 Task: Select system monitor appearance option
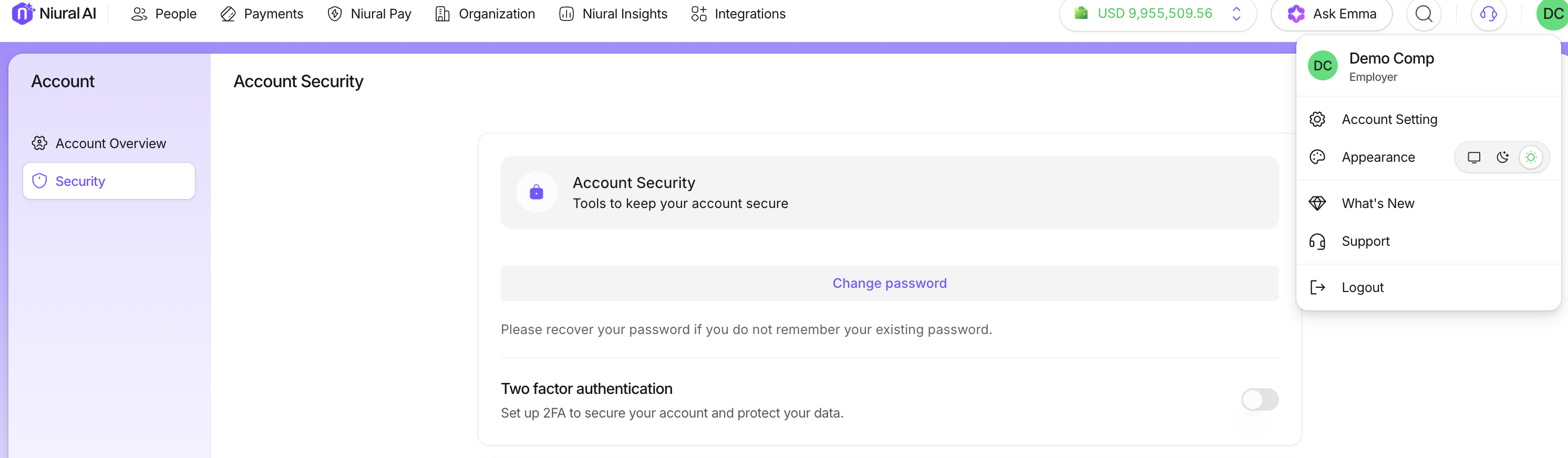coord(1473,158)
